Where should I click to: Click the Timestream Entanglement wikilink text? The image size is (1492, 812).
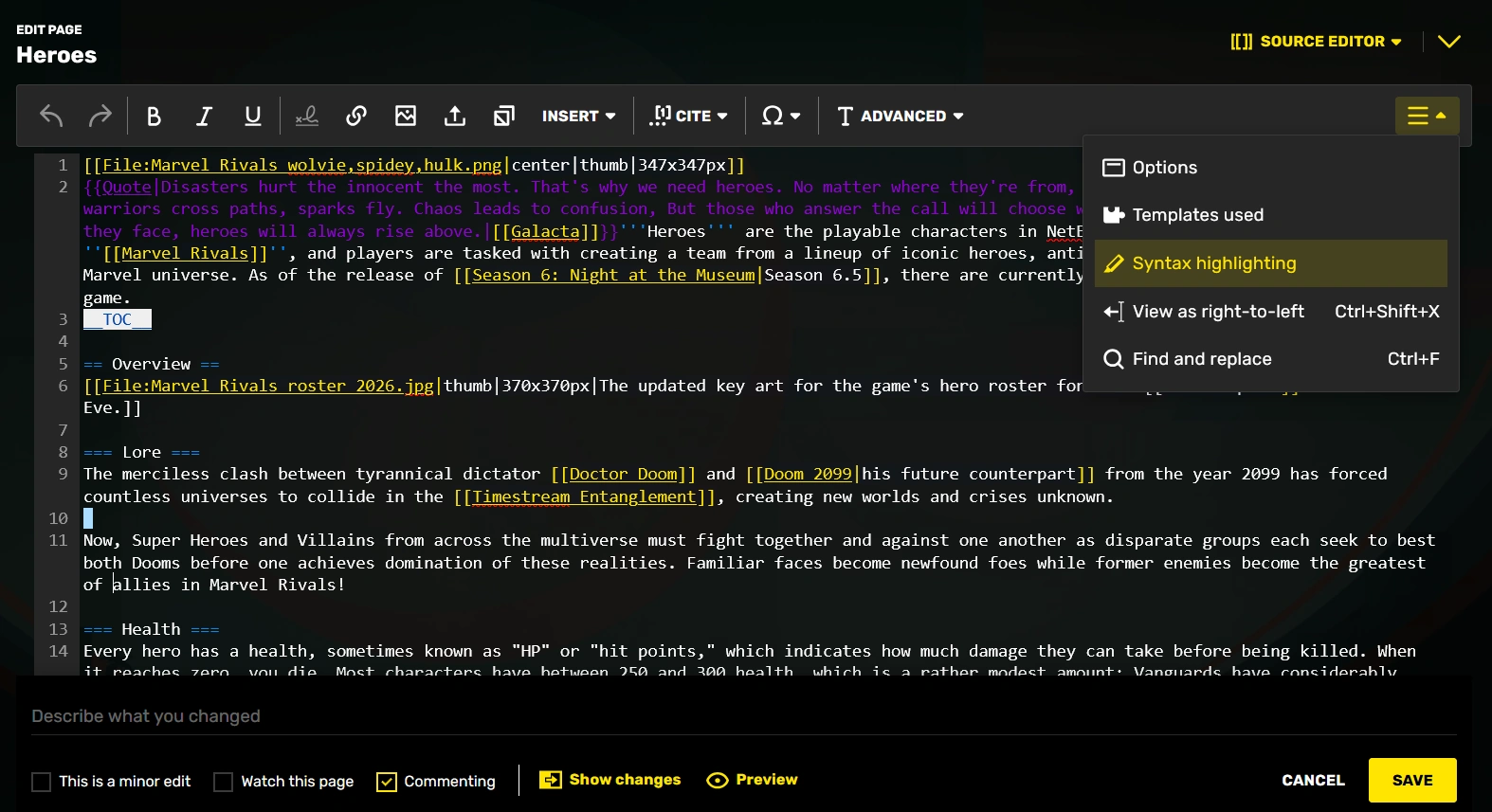tap(585, 496)
